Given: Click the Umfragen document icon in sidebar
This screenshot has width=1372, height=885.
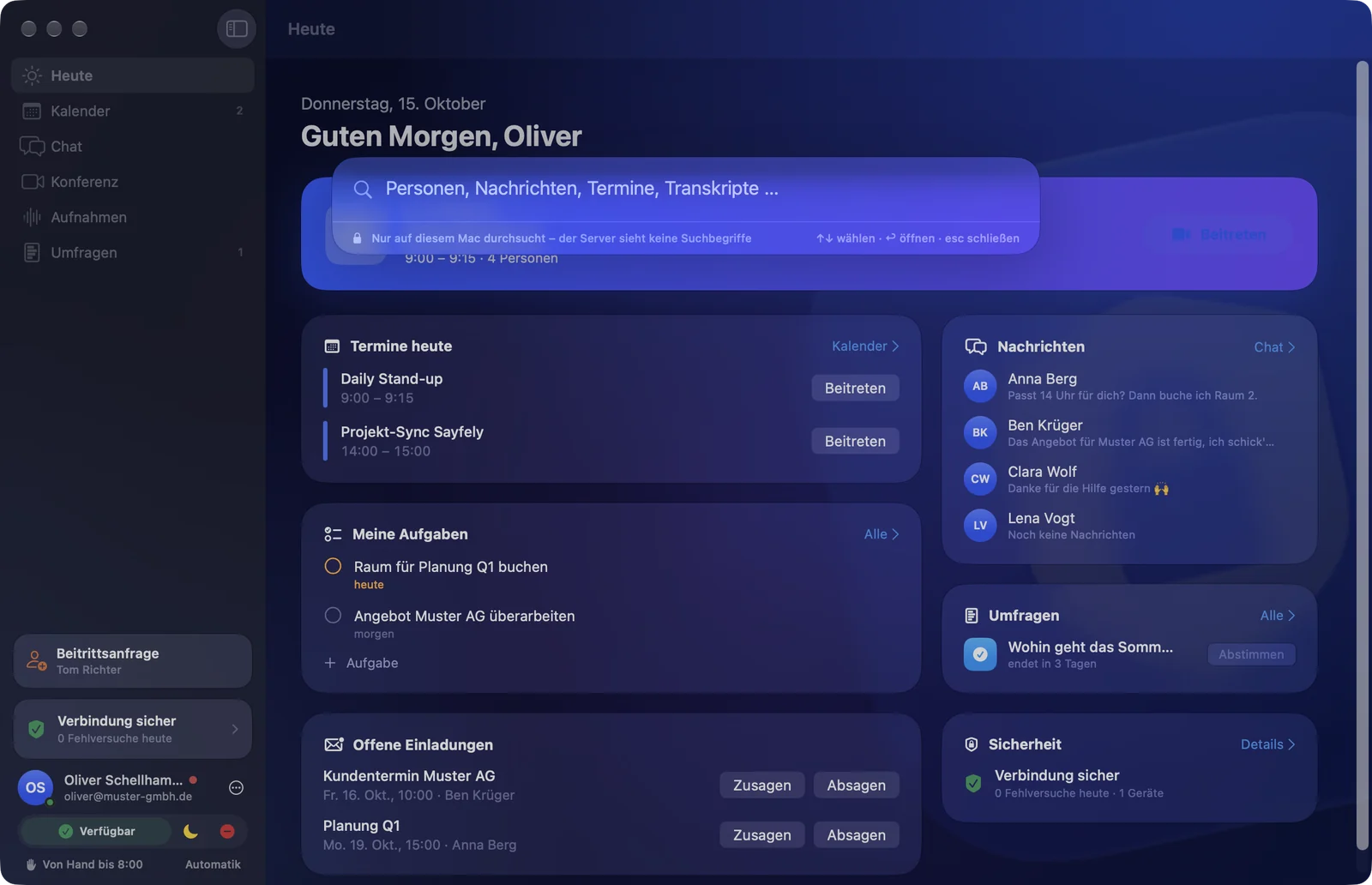Looking at the screenshot, I should [32, 252].
